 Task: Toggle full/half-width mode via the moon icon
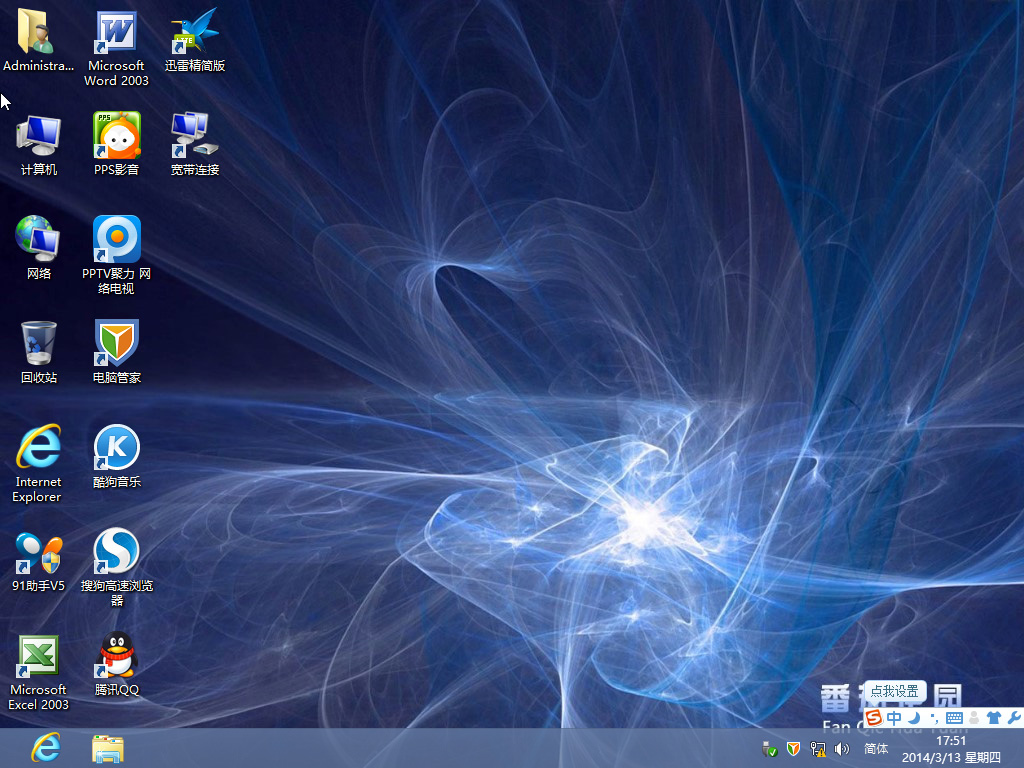(914, 718)
